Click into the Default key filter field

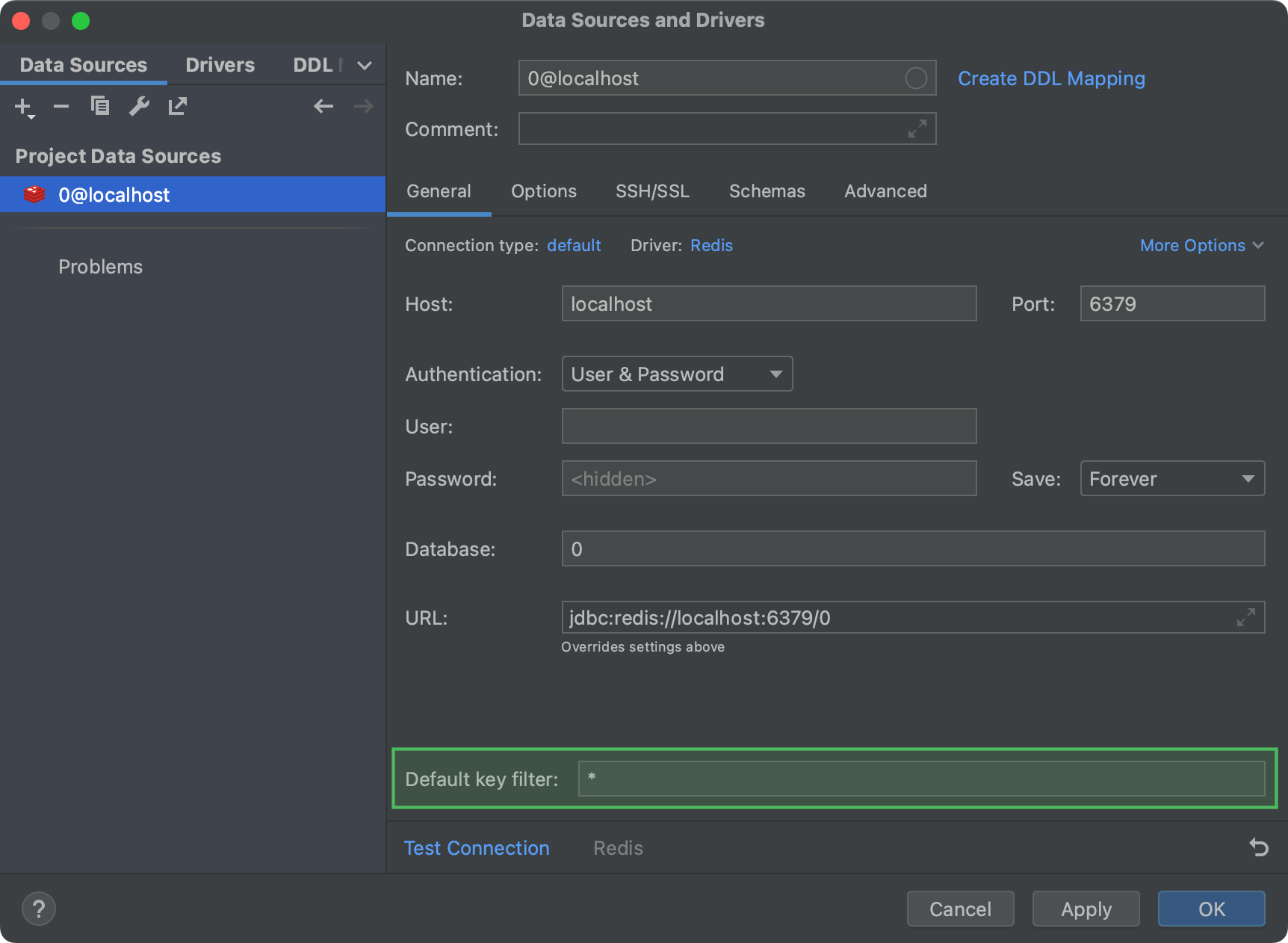[920, 779]
